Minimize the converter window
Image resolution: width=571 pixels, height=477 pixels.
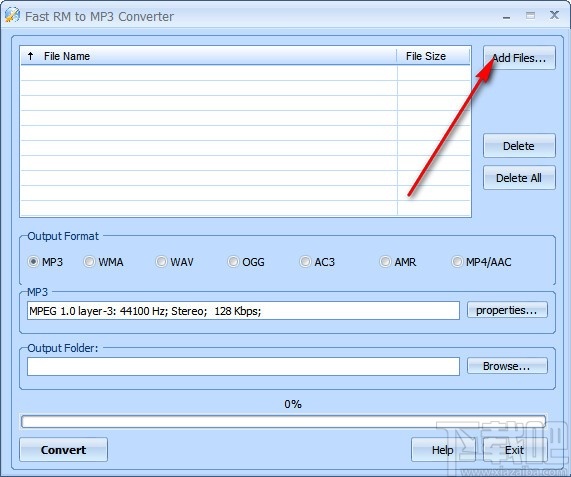click(506, 16)
